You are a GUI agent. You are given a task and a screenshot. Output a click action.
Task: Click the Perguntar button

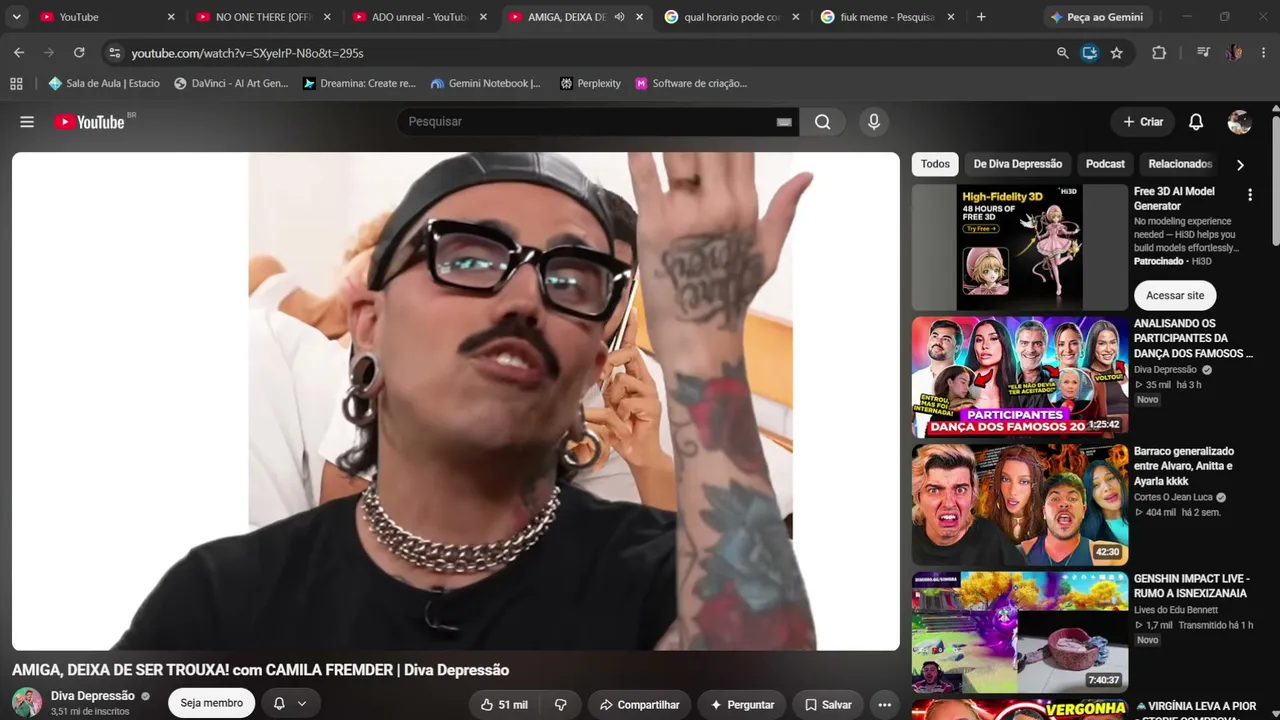click(742, 705)
